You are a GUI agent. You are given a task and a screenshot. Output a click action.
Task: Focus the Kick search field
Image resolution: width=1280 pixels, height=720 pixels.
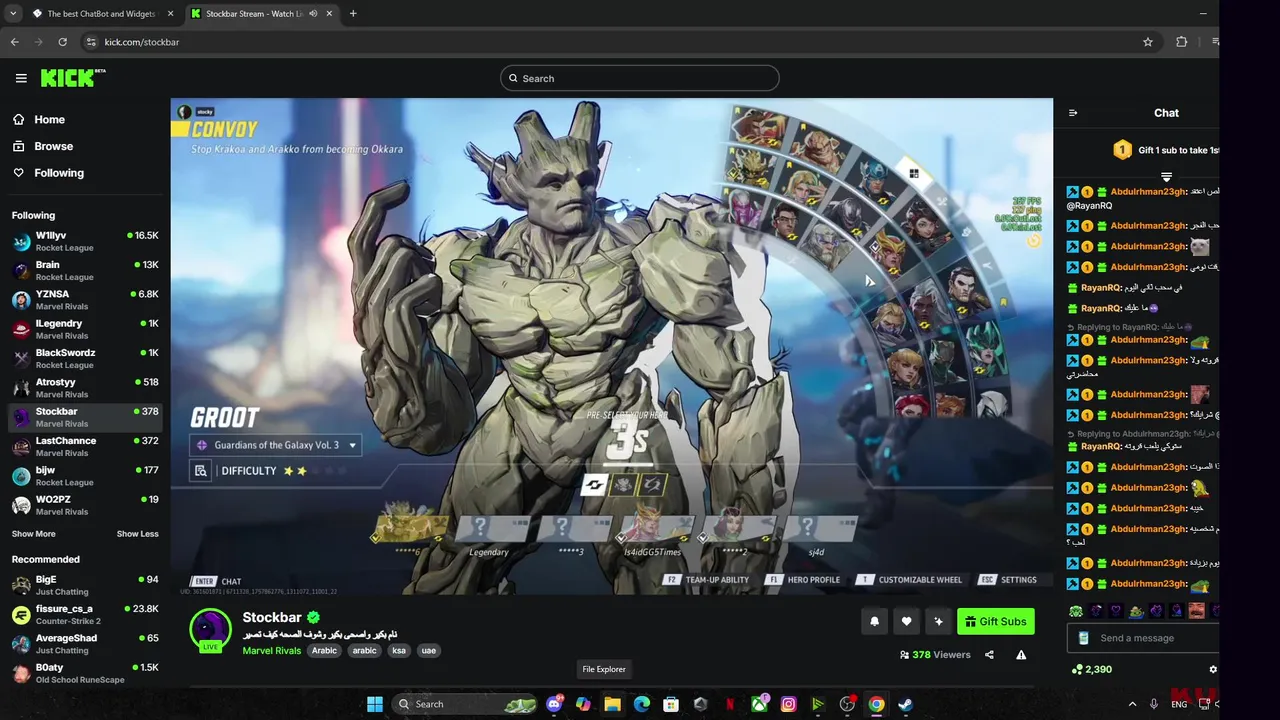640,78
